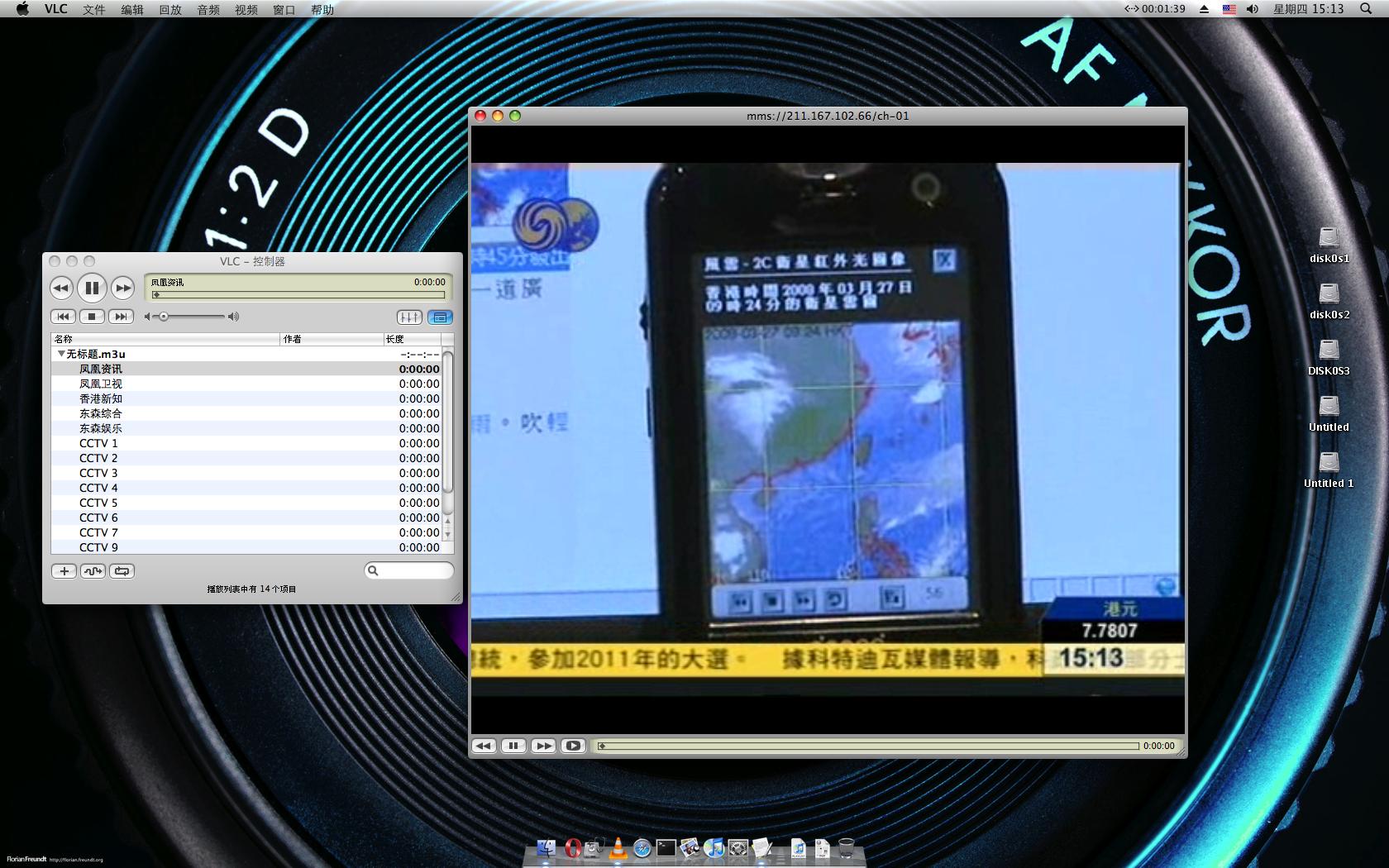1389x868 pixels.
Task: Open the 文件 menu
Action: tap(94, 9)
